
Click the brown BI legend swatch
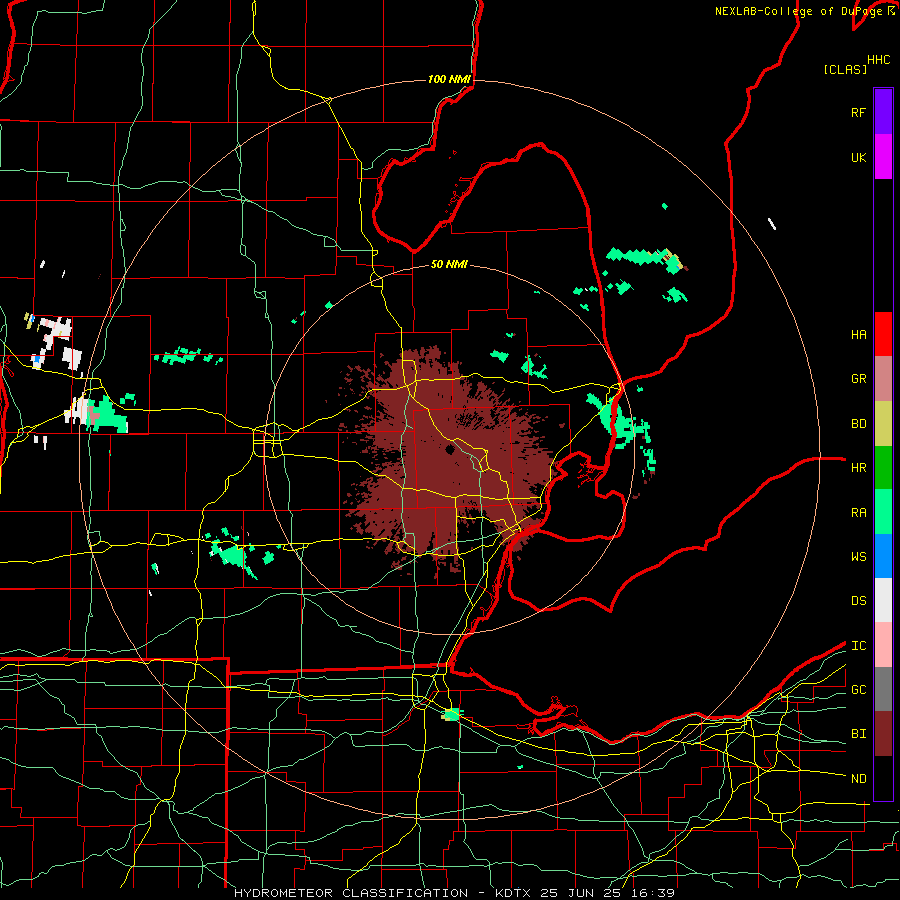(883, 734)
